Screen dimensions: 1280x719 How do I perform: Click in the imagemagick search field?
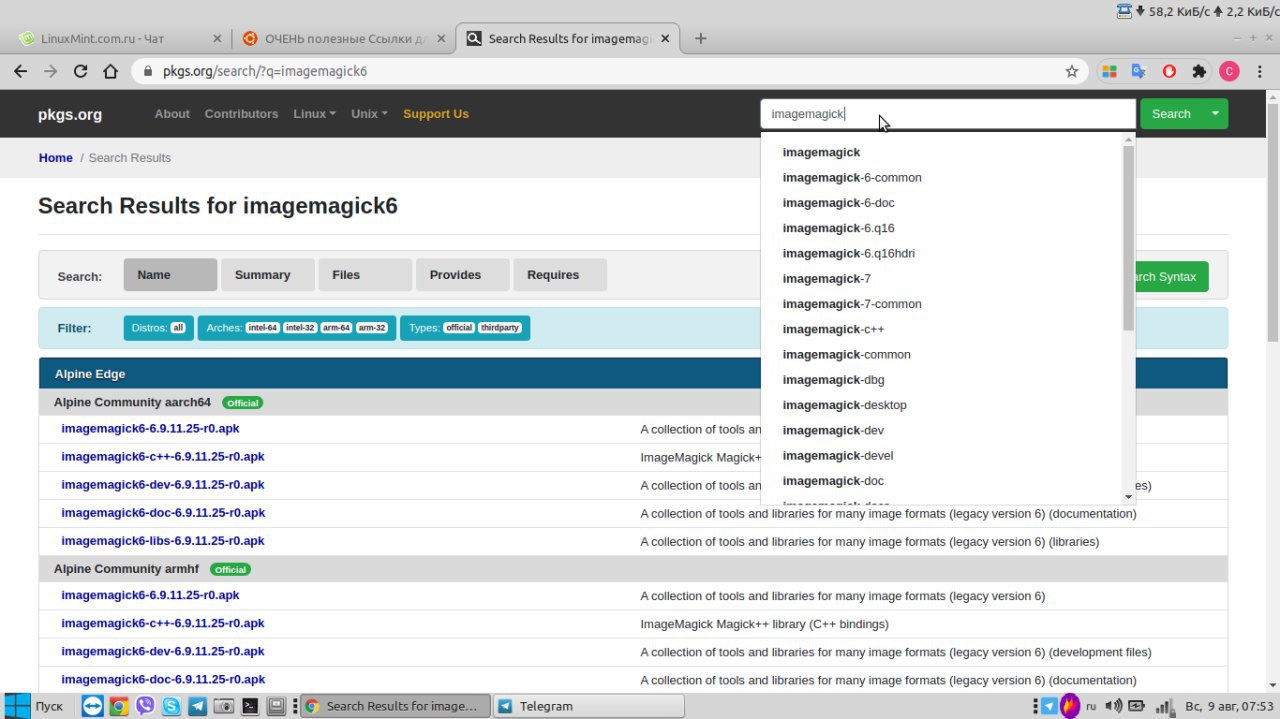948,114
